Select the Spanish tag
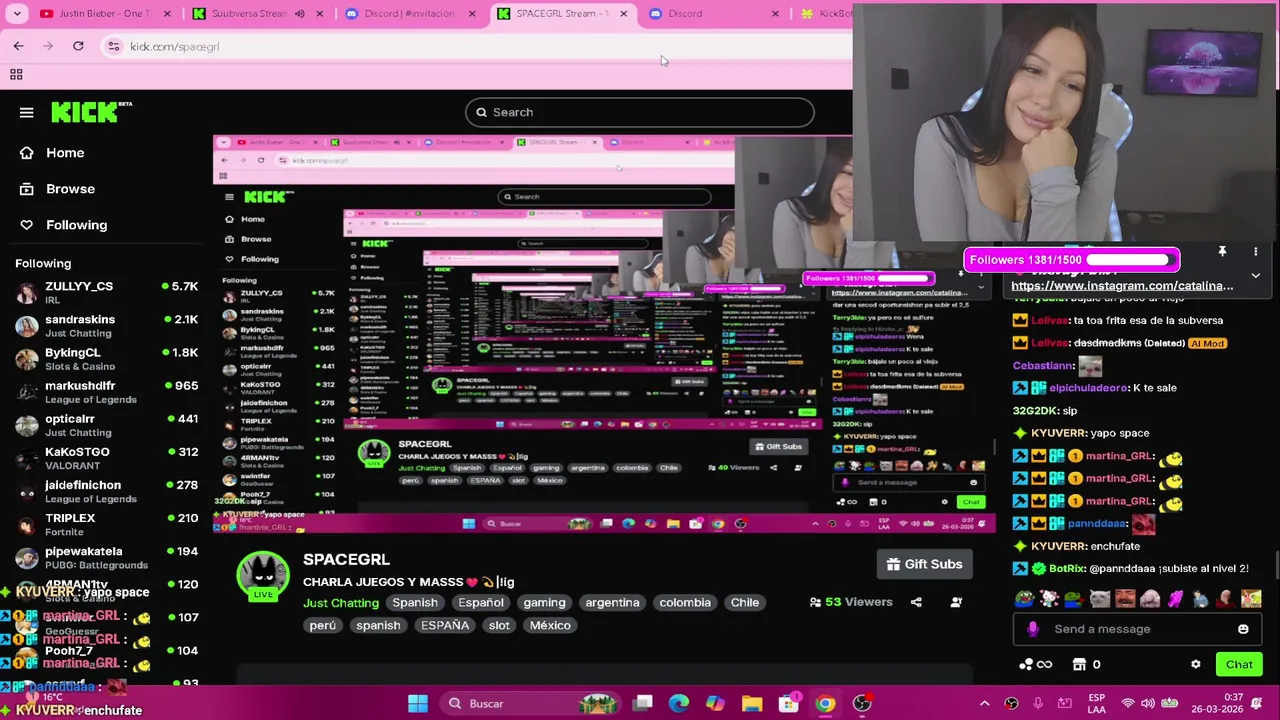 pyautogui.click(x=415, y=603)
